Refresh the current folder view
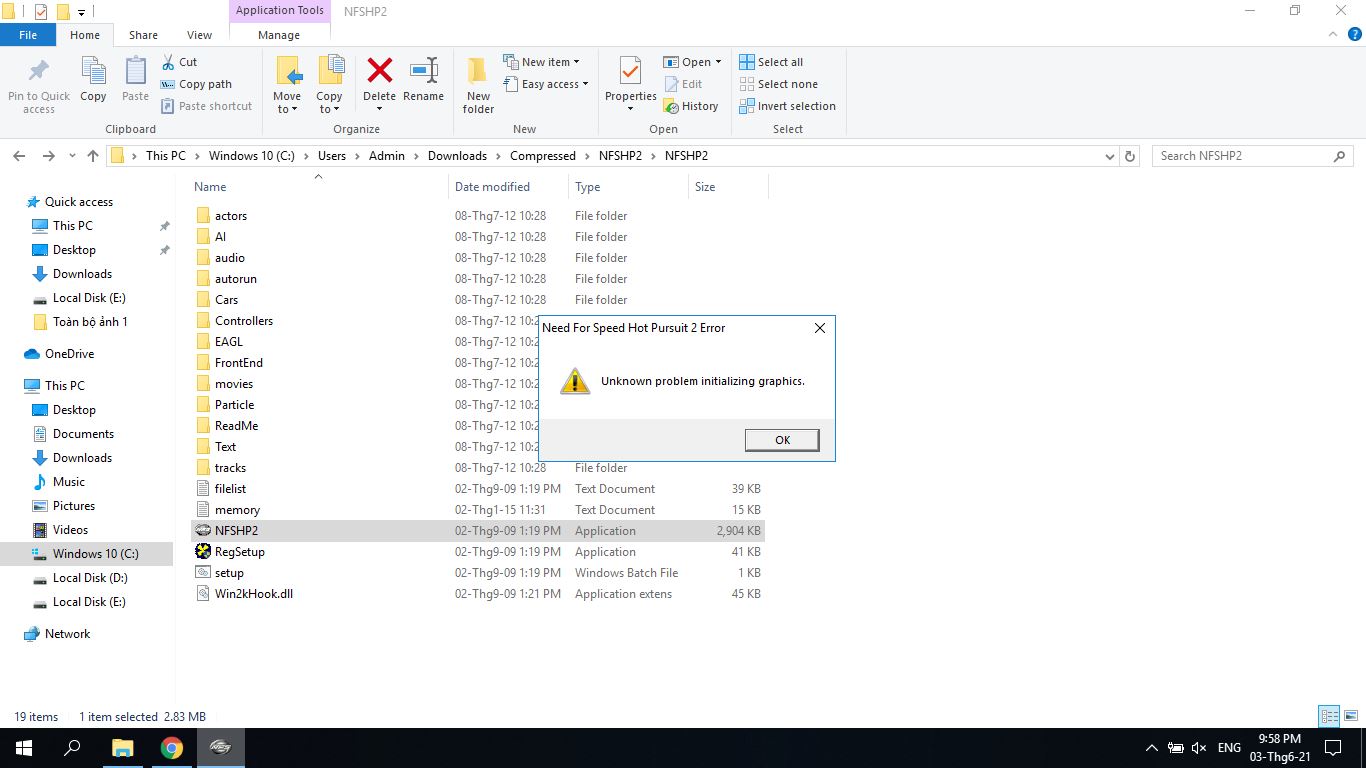This screenshot has height=768, width=1366. (1130, 156)
